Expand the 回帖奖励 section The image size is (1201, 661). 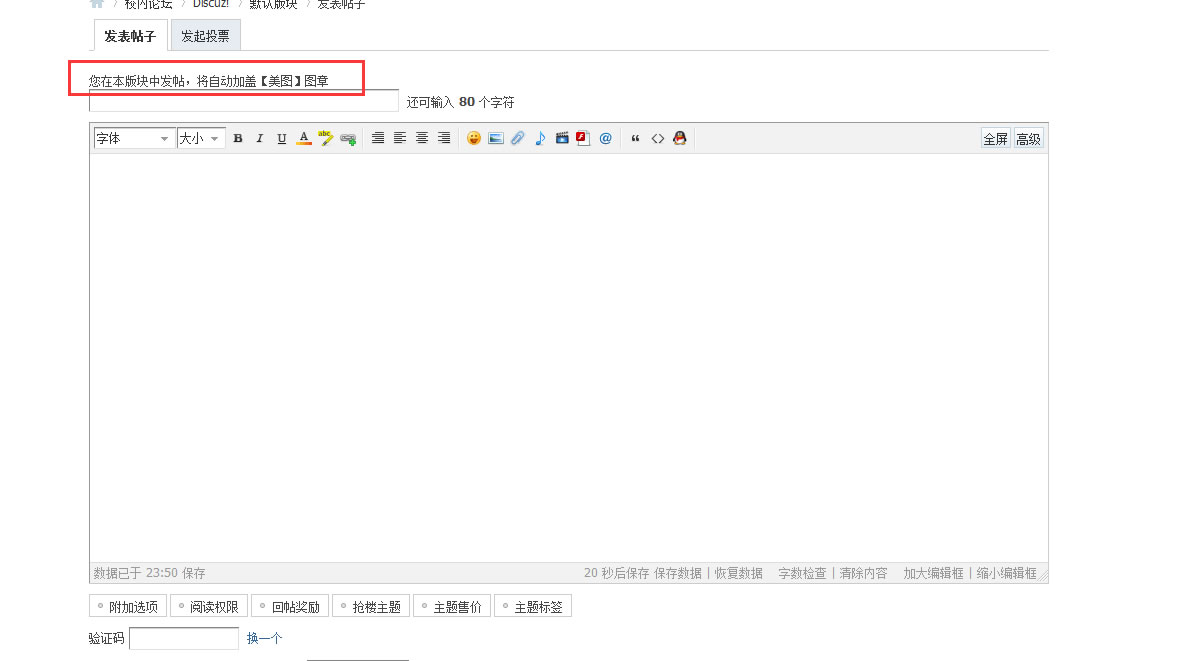pyautogui.click(x=290, y=607)
